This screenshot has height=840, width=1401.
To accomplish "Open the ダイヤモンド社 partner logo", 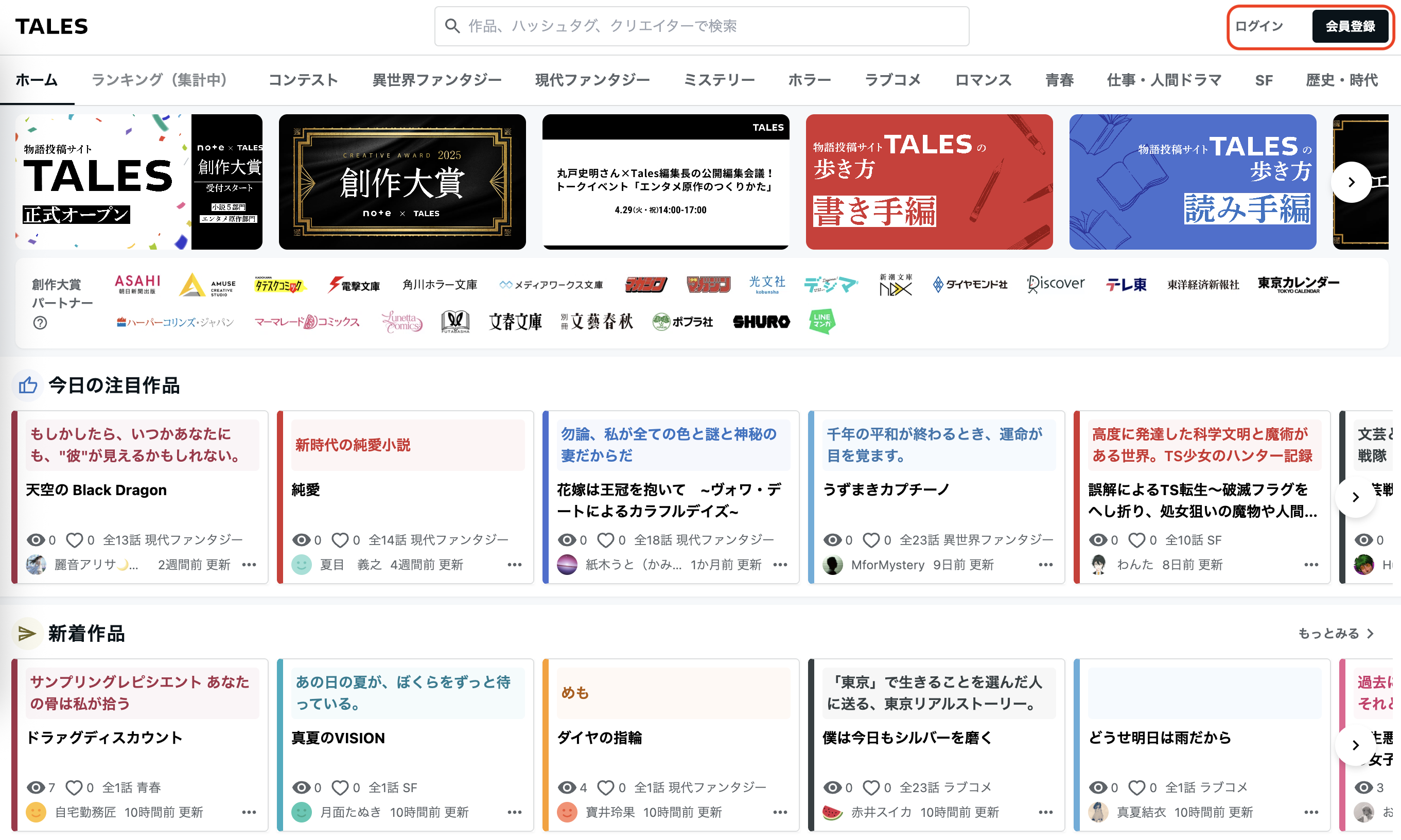I will click(x=970, y=284).
